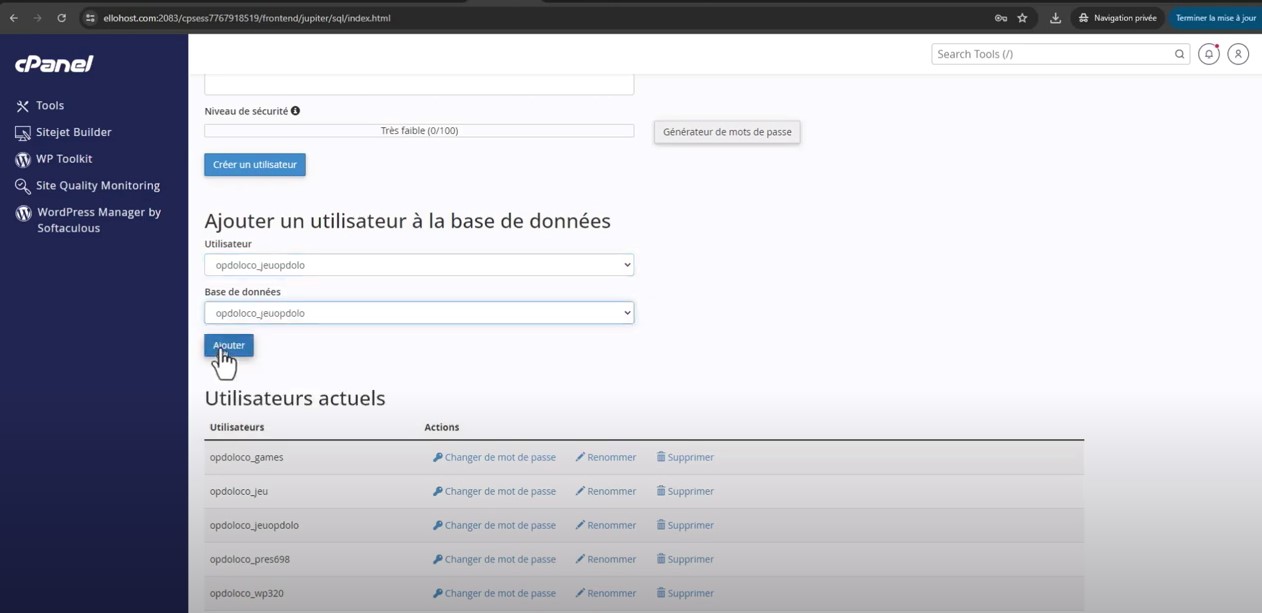Focus the Search Tools input field
This screenshot has width=1262, height=613.
pos(1050,54)
